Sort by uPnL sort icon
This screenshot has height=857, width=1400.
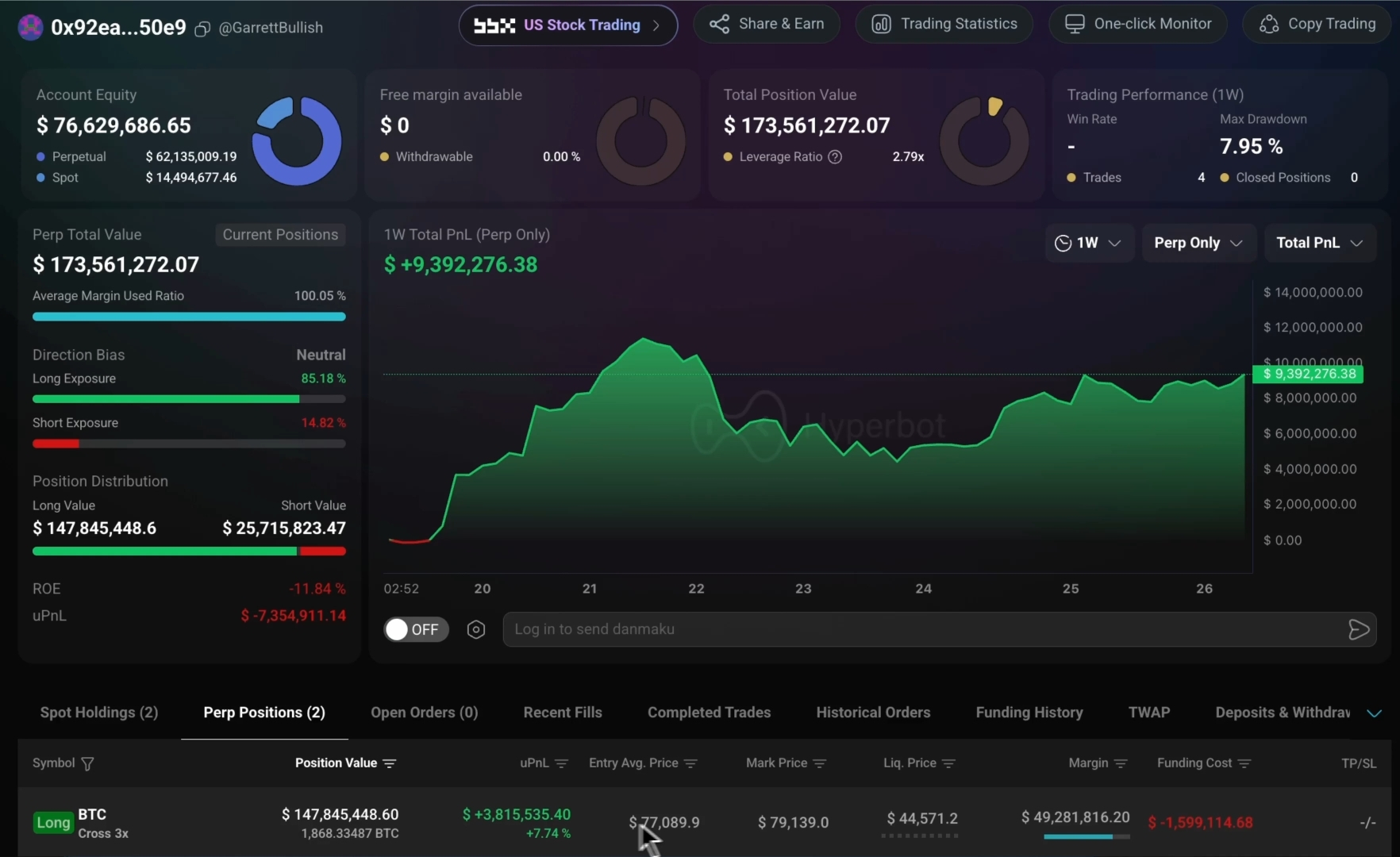(x=562, y=763)
